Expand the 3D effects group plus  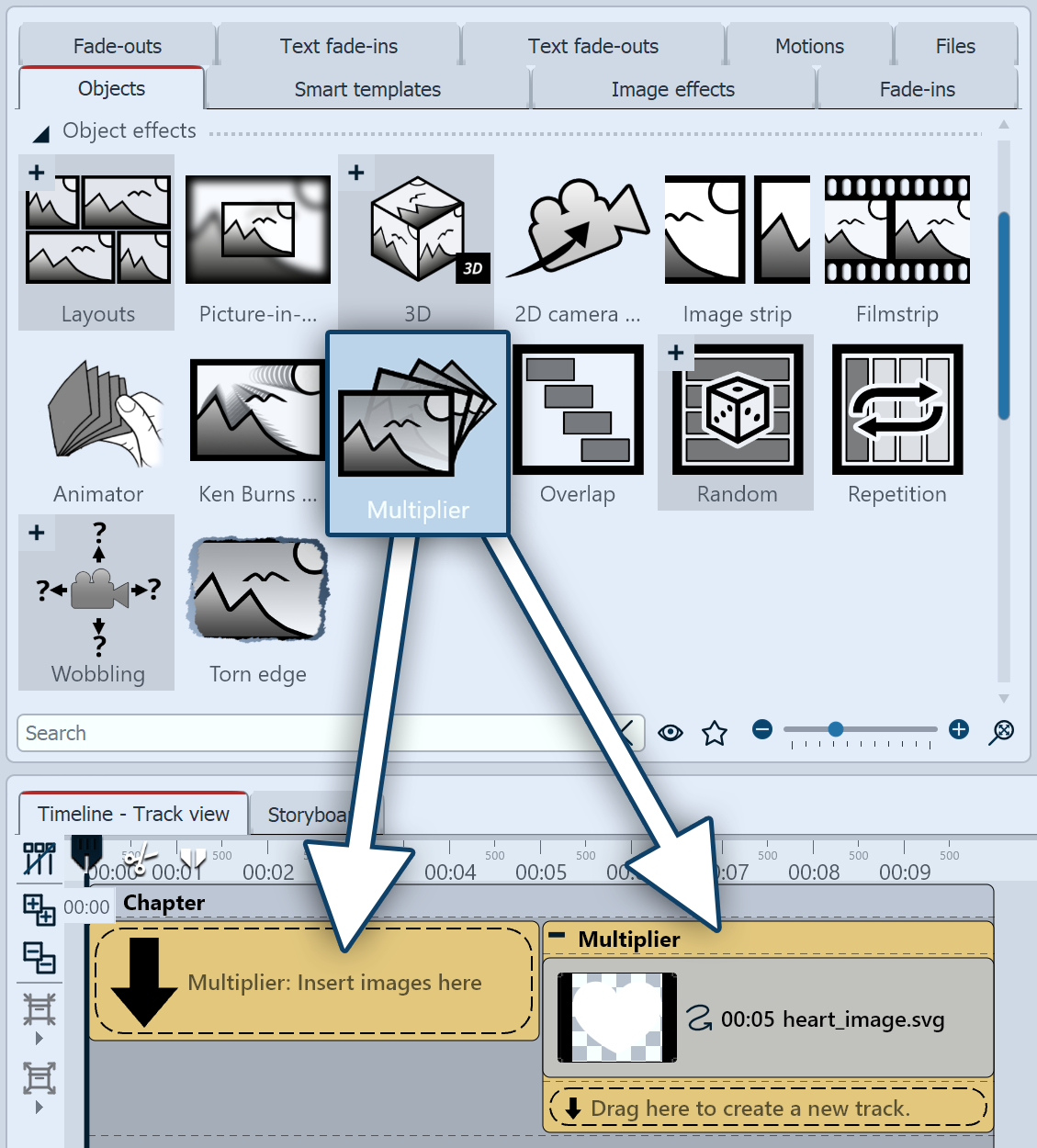[356, 173]
